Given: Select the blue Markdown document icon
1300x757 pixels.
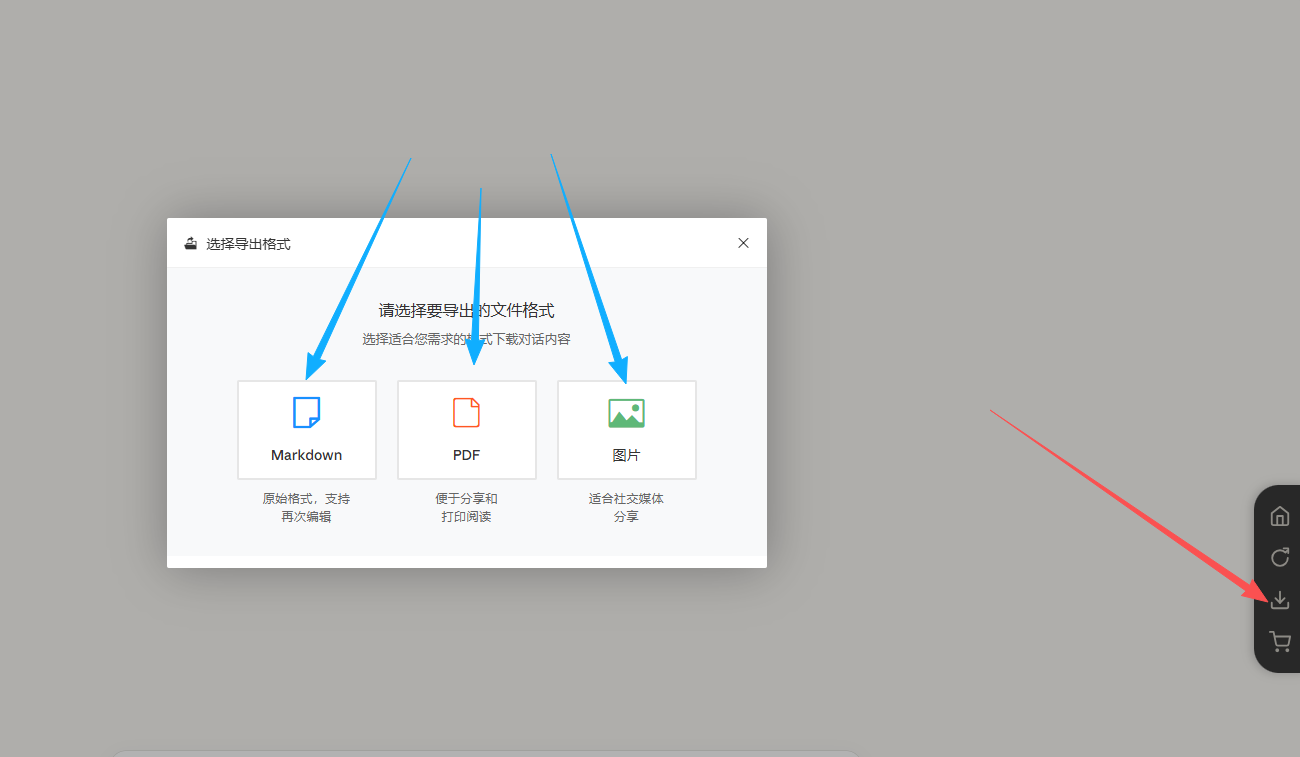Looking at the screenshot, I should [306, 412].
